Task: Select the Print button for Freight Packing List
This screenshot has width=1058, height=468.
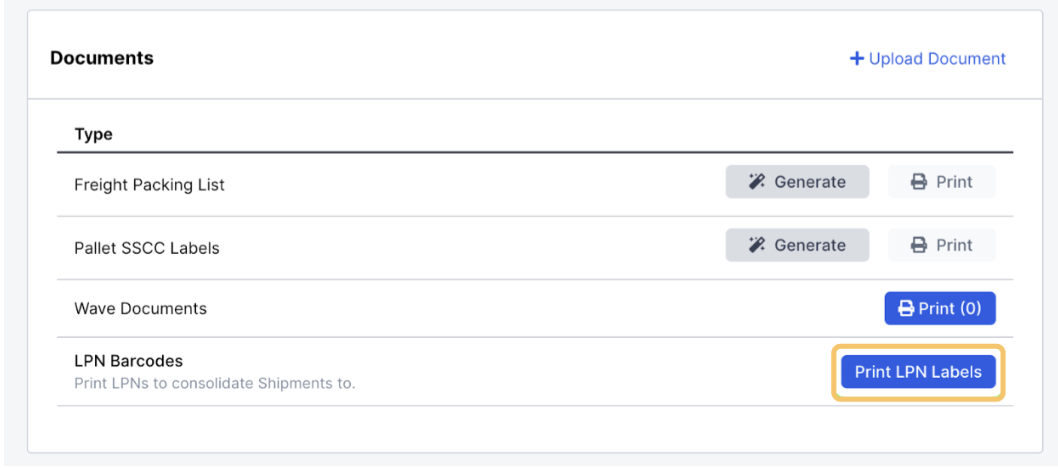Action: click(x=941, y=181)
